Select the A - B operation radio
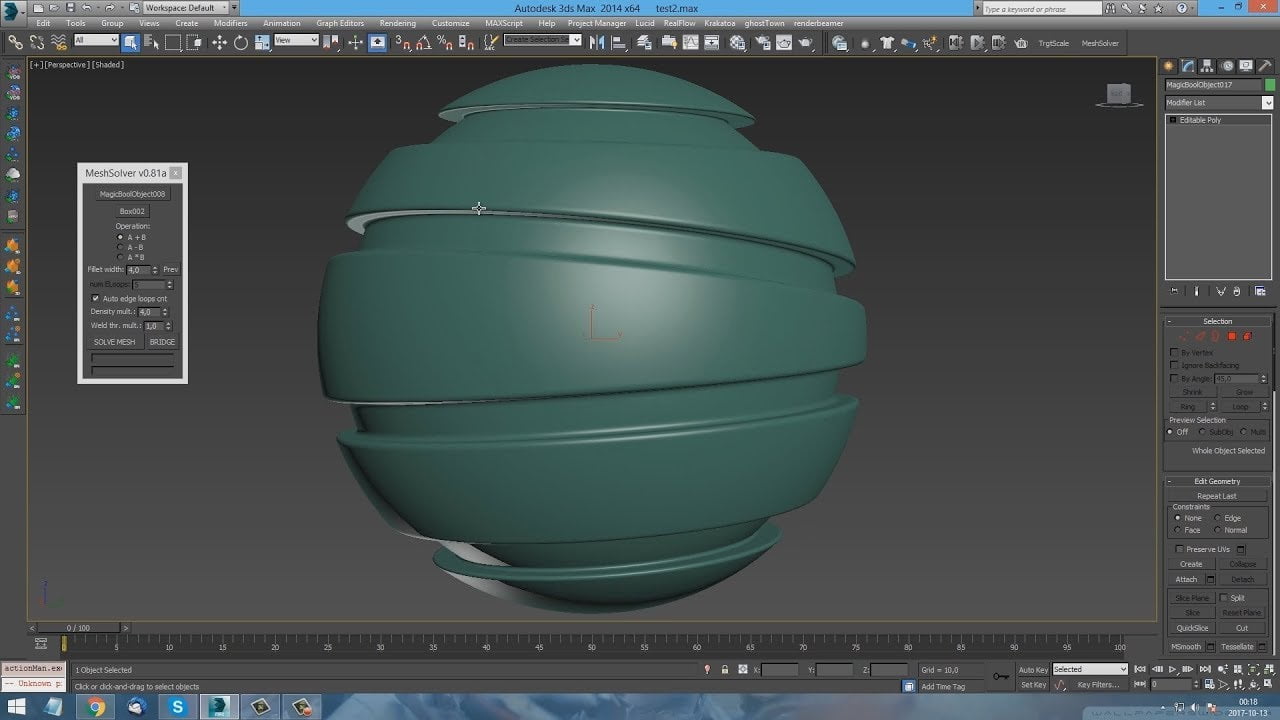The width and height of the screenshot is (1280, 720). (x=121, y=247)
